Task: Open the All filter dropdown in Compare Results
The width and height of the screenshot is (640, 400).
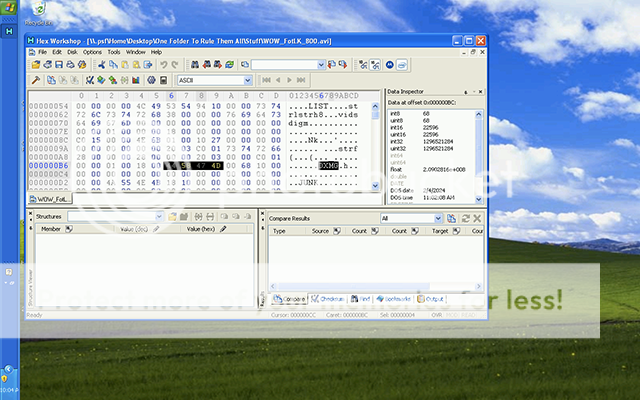Action: coord(438,218)
